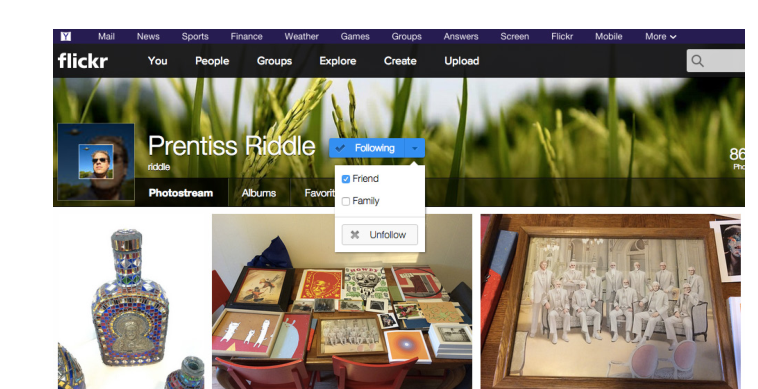
Task: Open the Flickr logo home link
Action: (x=83, y=61)
